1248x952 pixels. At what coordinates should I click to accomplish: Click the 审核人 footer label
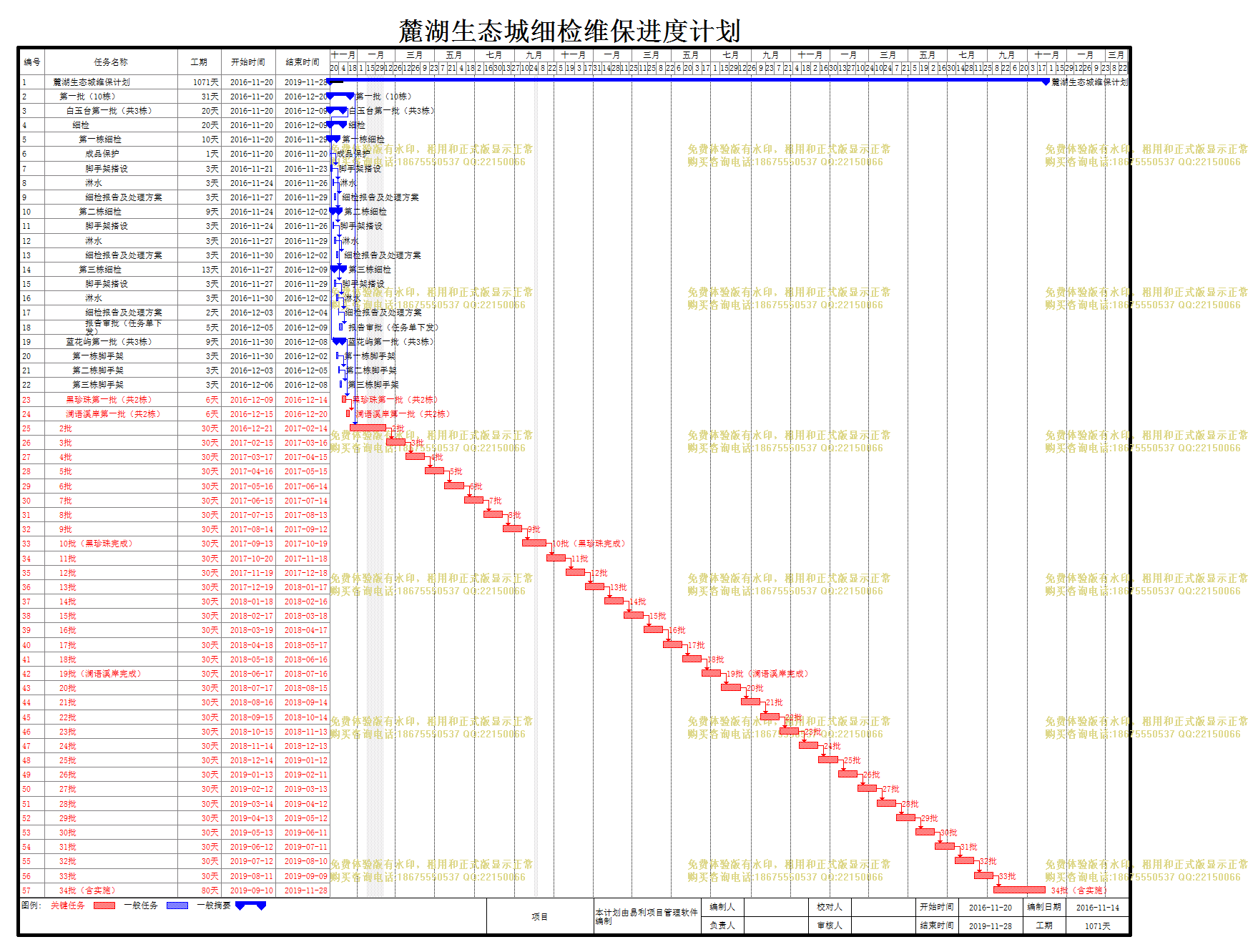click(x=830, y=926)
